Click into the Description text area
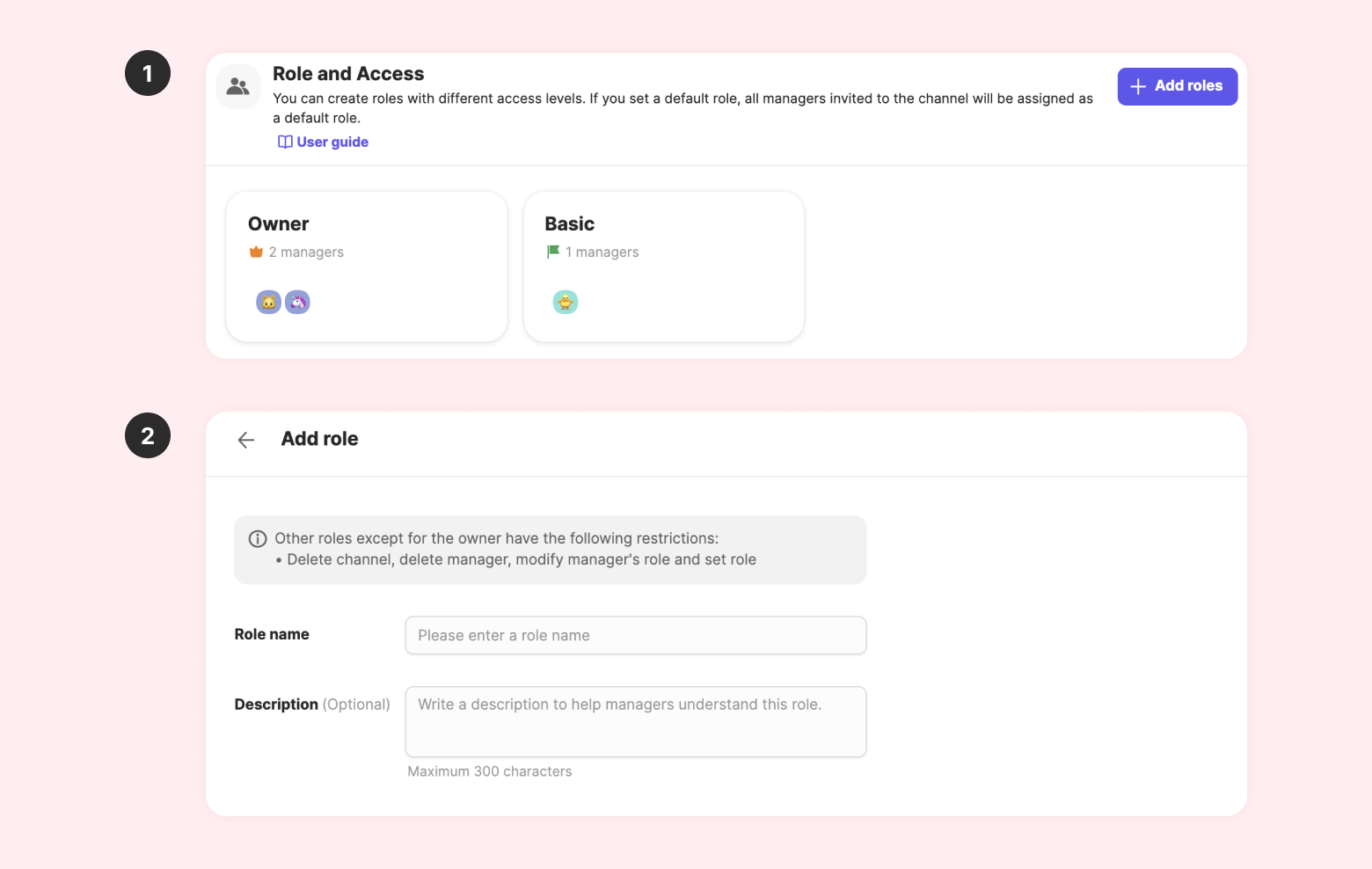 (635, 722)
